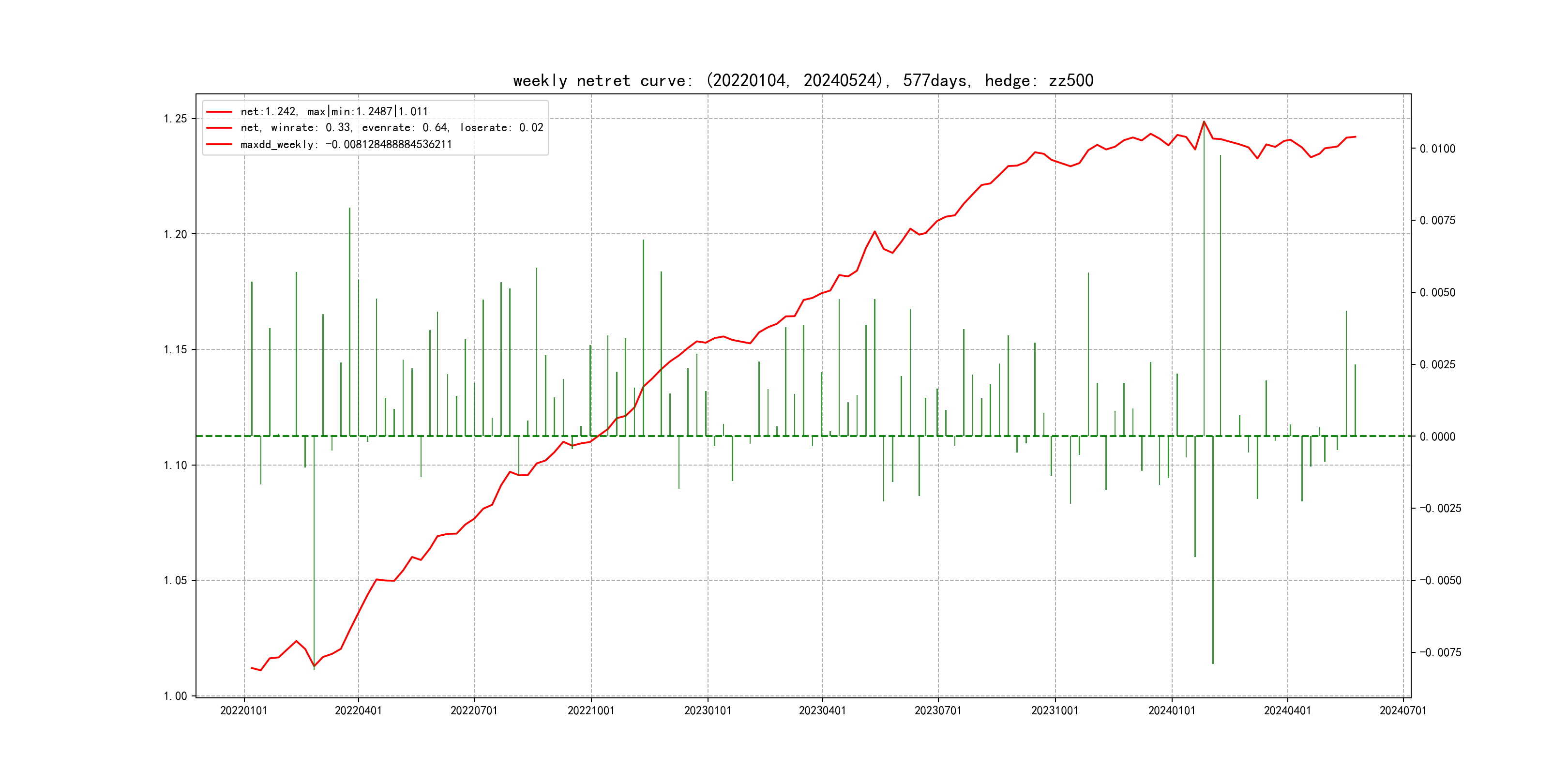This screenshot has width=1568, height=784.
Task: Click the 20230101 x-axis date label
Action: 708,710
